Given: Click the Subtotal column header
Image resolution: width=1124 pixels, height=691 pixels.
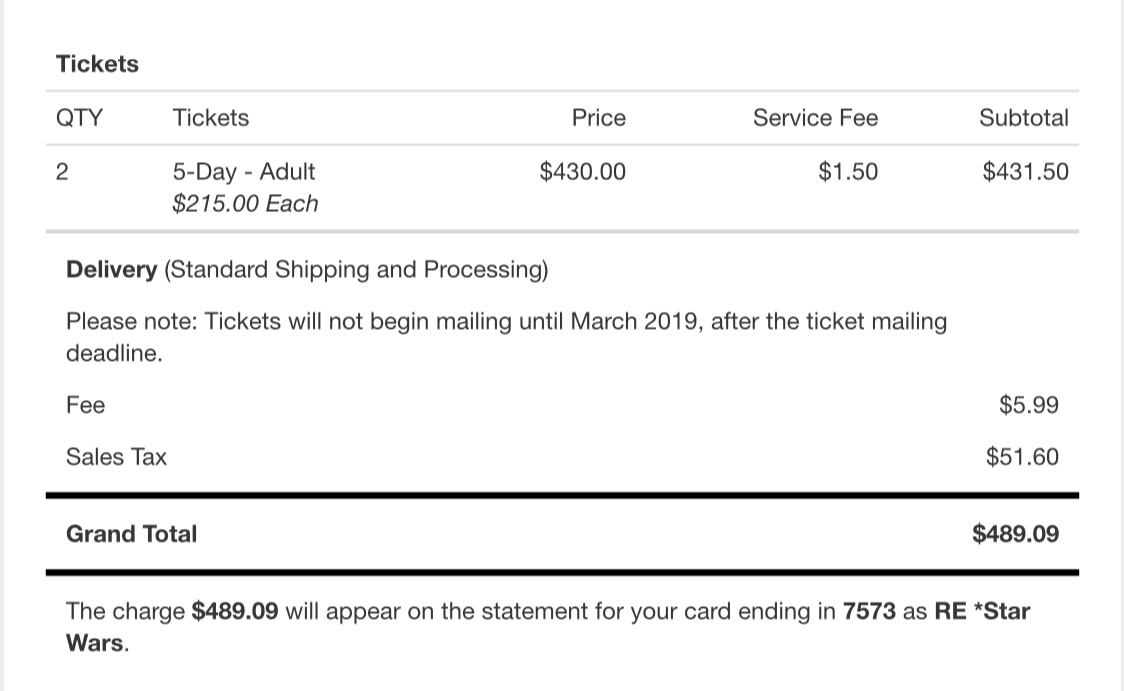Looking at the screenshot, I should coord(1024,118).
